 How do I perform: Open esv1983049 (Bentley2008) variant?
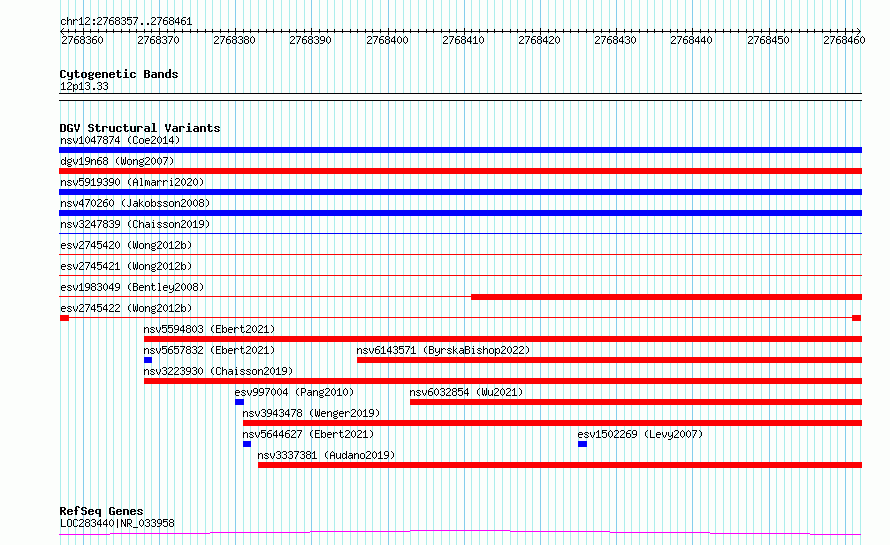pos(132,287)
